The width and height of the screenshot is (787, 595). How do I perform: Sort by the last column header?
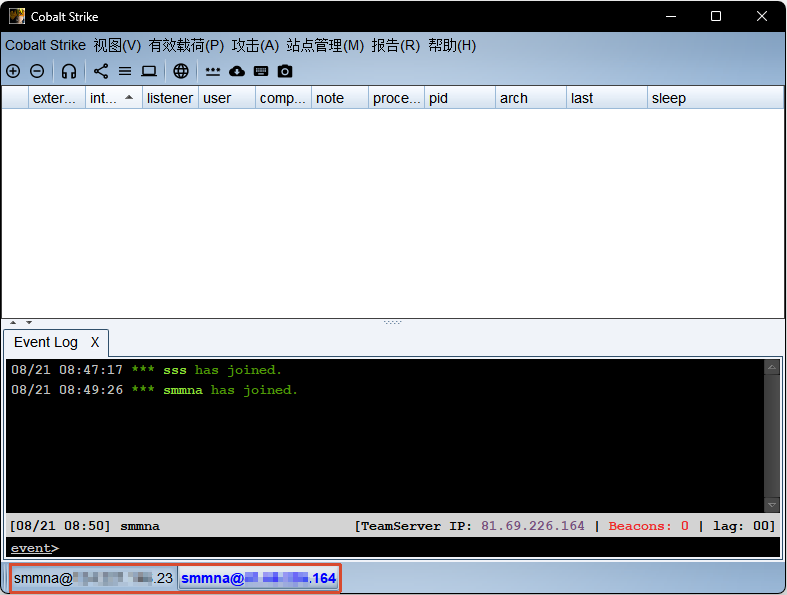point(607,98)
